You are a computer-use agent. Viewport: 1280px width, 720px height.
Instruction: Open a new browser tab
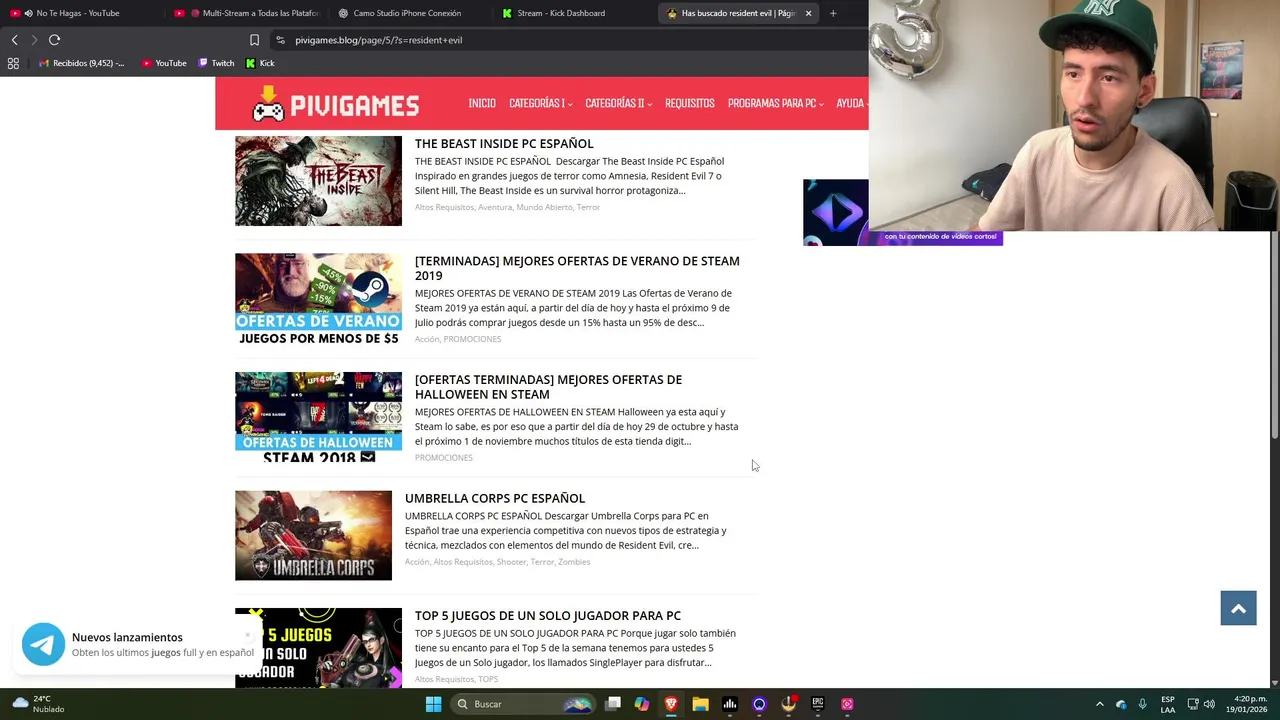point(833,13)
